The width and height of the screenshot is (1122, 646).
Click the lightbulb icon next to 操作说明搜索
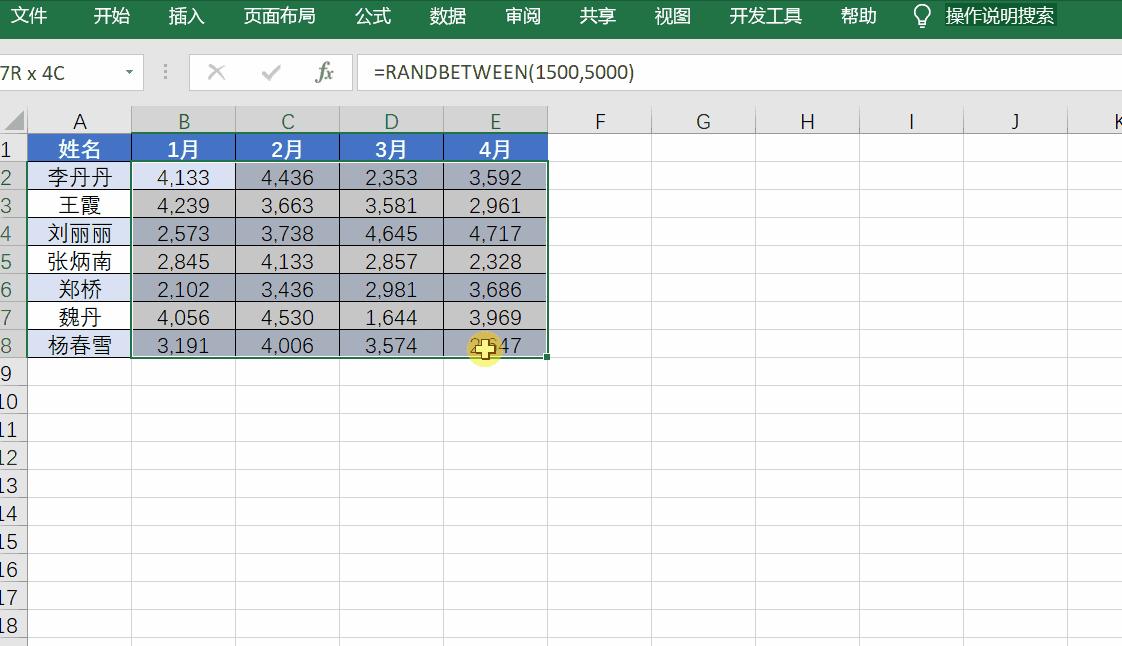coord(921,15)
